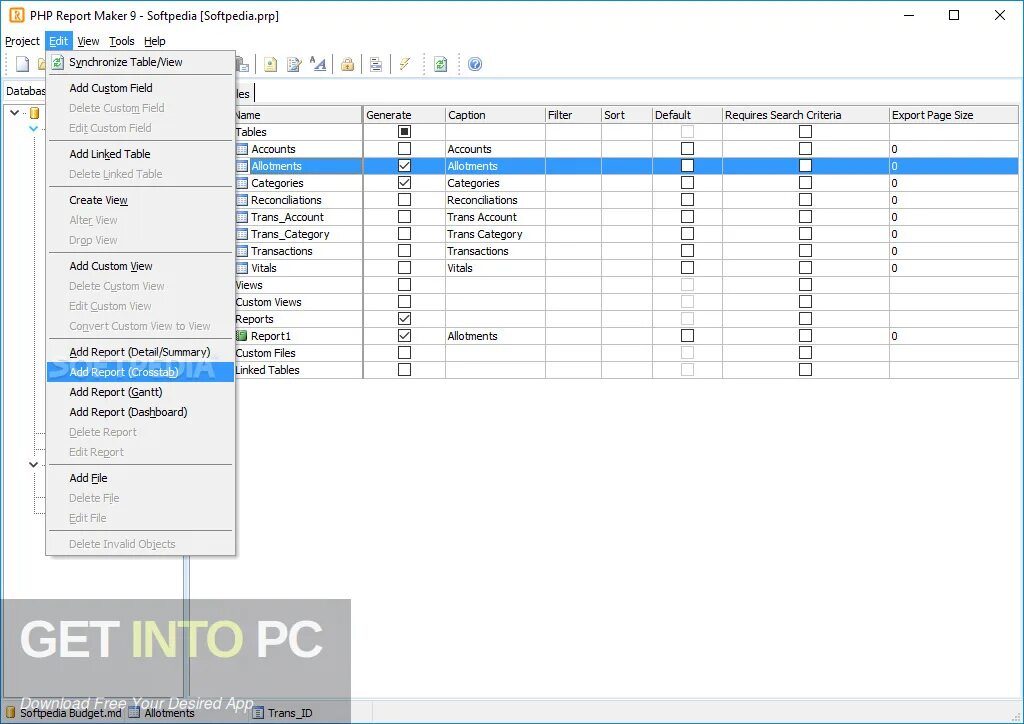
Task: Open Help via the blue question icon
Action: tap(475, 64)
